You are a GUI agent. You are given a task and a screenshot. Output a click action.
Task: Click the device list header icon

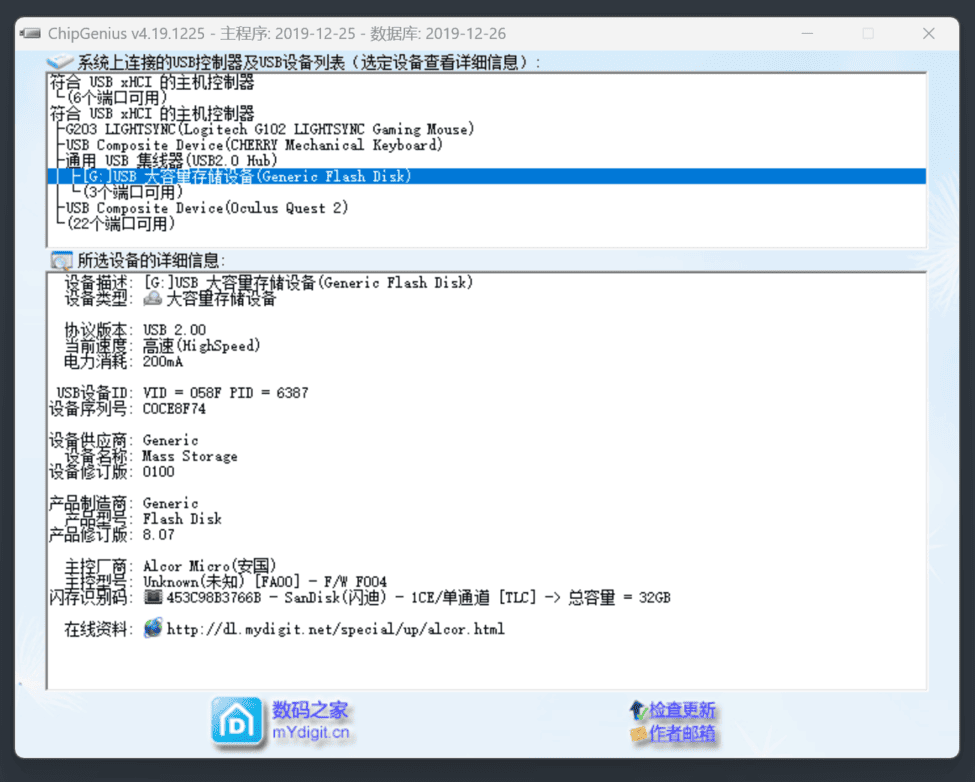click(x=60, y=62)
